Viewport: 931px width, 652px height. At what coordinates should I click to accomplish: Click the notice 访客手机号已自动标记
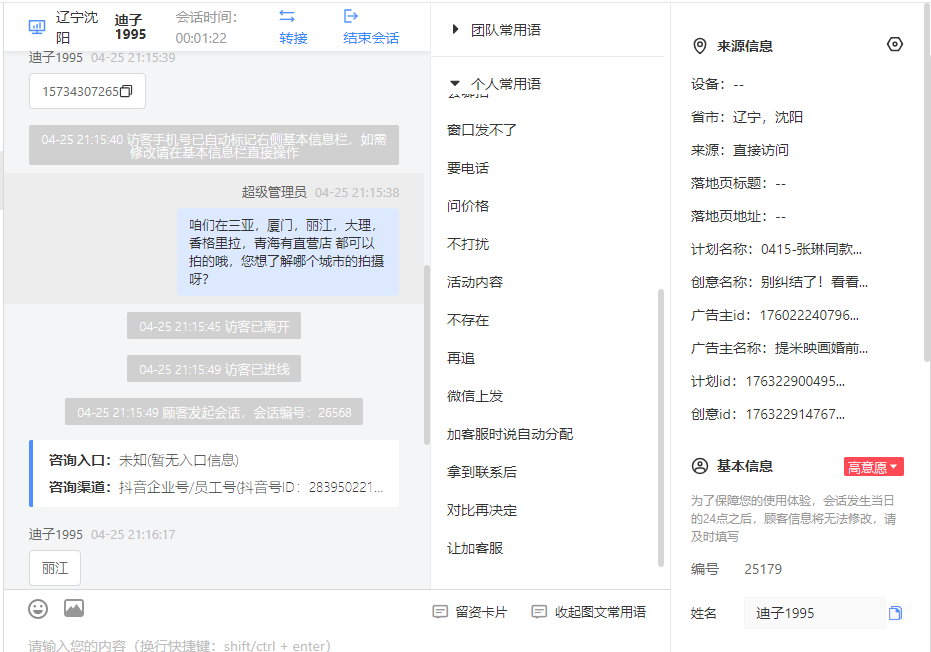tap(214, 145)
